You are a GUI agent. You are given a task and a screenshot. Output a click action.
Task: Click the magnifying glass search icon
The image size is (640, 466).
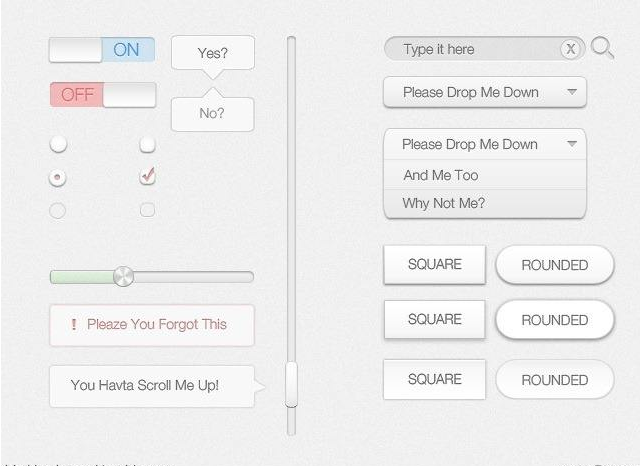(x=602, y=48)
